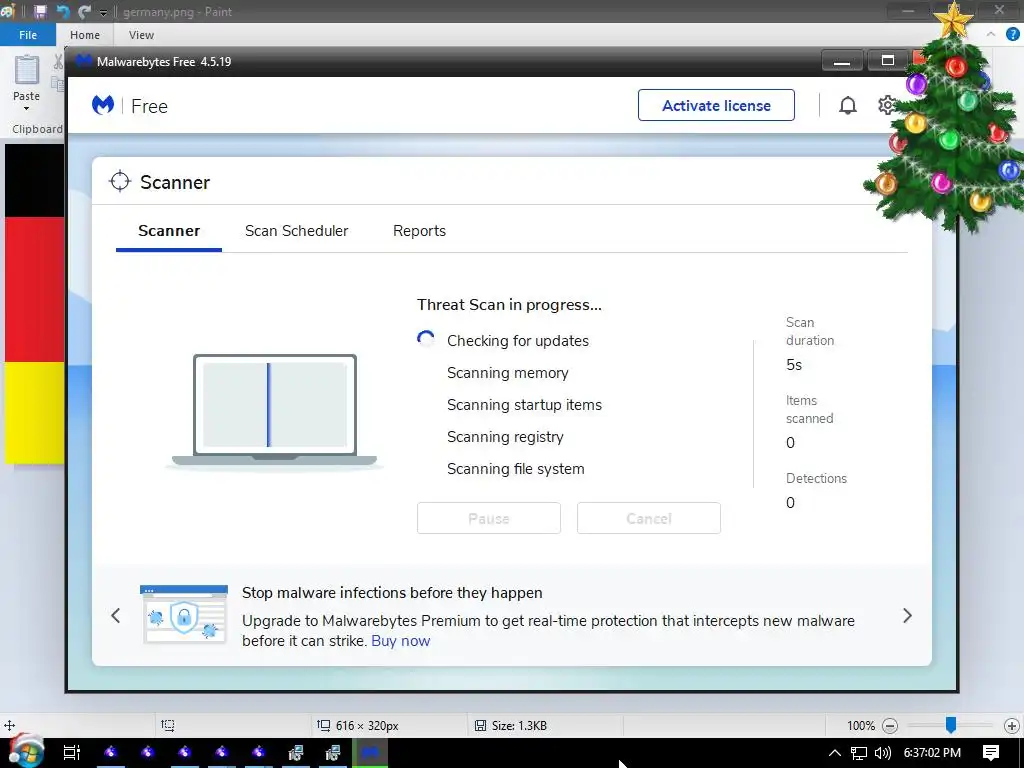The width and height of the screenshot is (1024, 768).
Task: Save the image with Paint's quick access Save icon
Action: [x=40, y=11]
